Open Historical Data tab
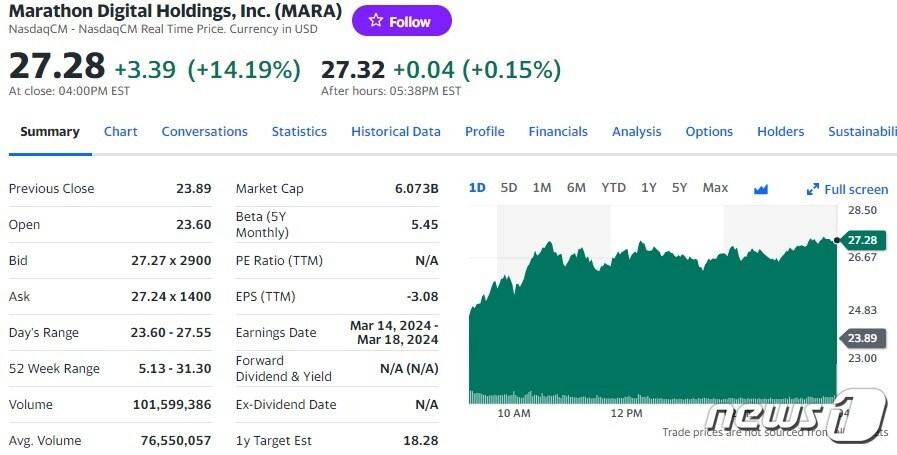Image resolution: width=897 pixels, height=455 pixels. pyautogui.click(x=395, y=131)
